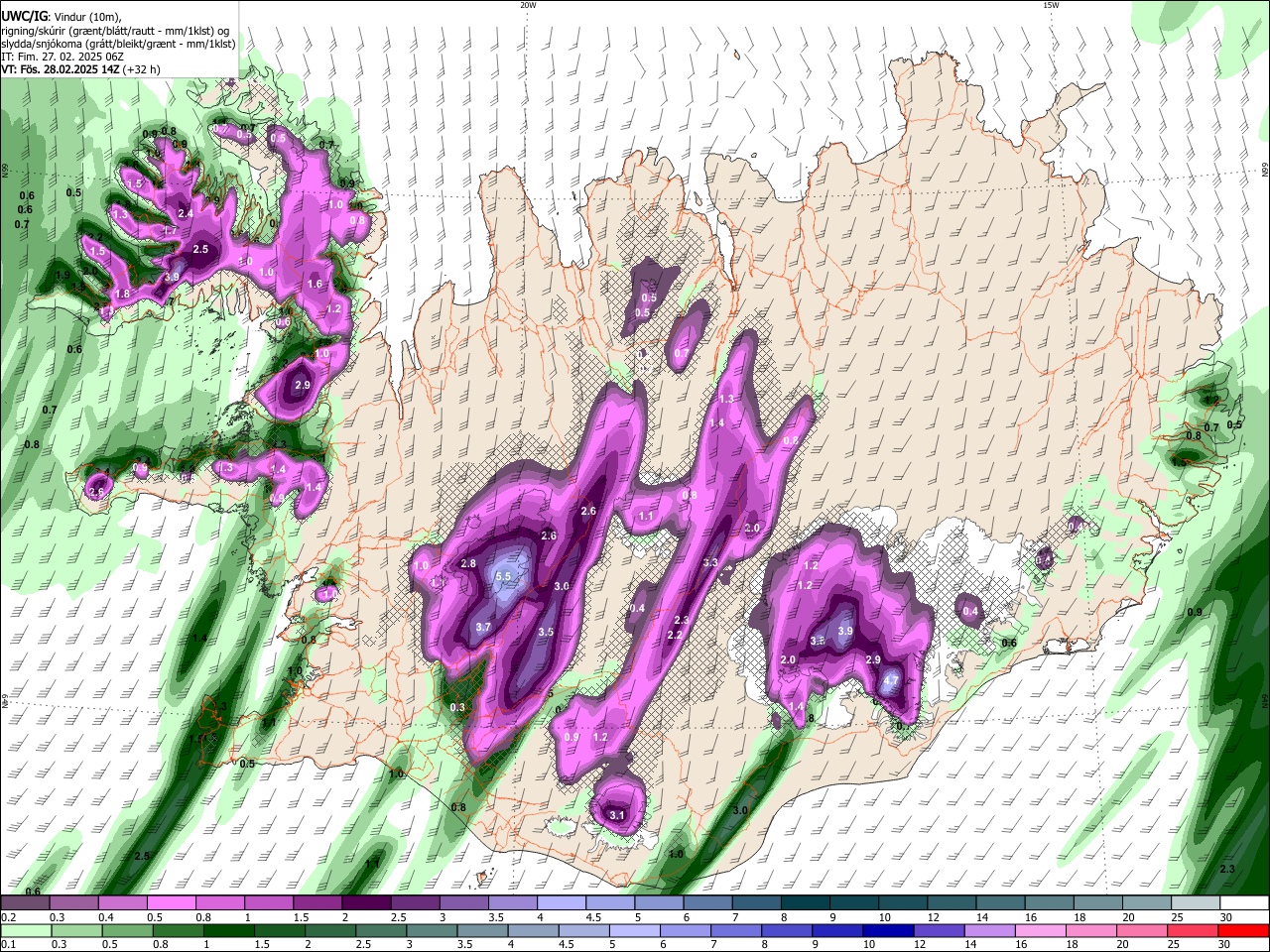Viewport: 1270px width, 952px height.
Task: Click the 3.0 value in the southern green band
Action: [x=740, y=810]
